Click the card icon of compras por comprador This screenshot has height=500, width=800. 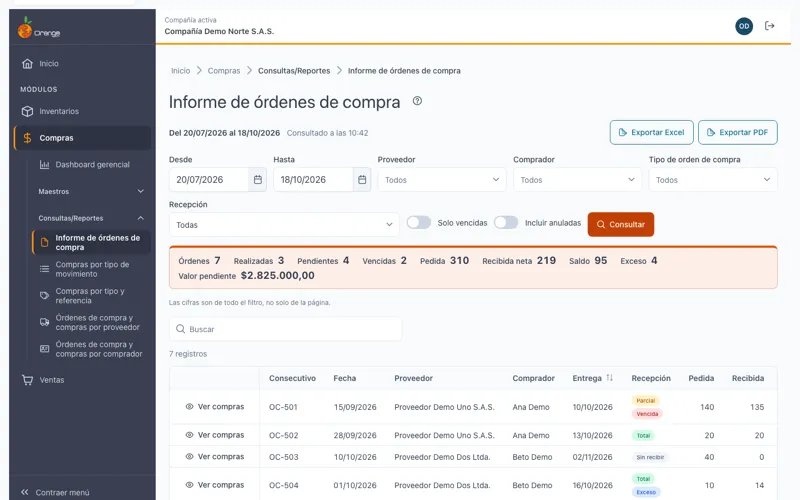[44, 349]
